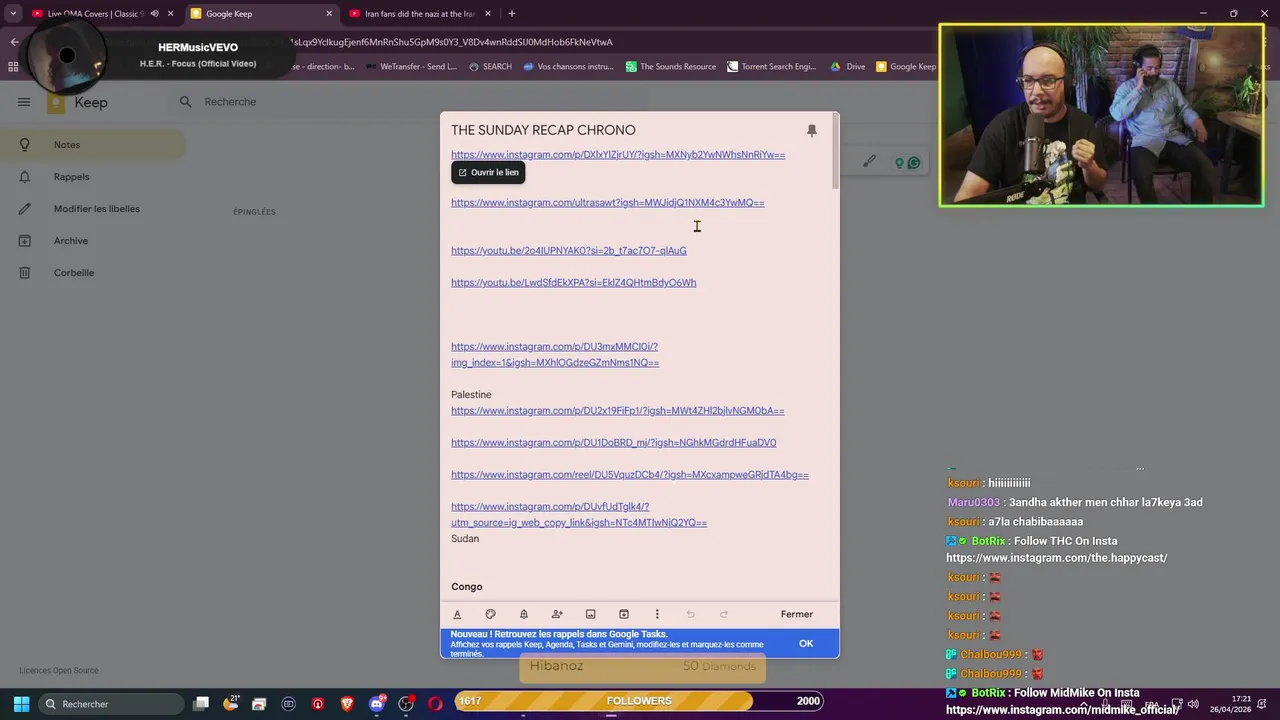
Task: Open the note's more options menu
Action: click(x=657, y=614)
